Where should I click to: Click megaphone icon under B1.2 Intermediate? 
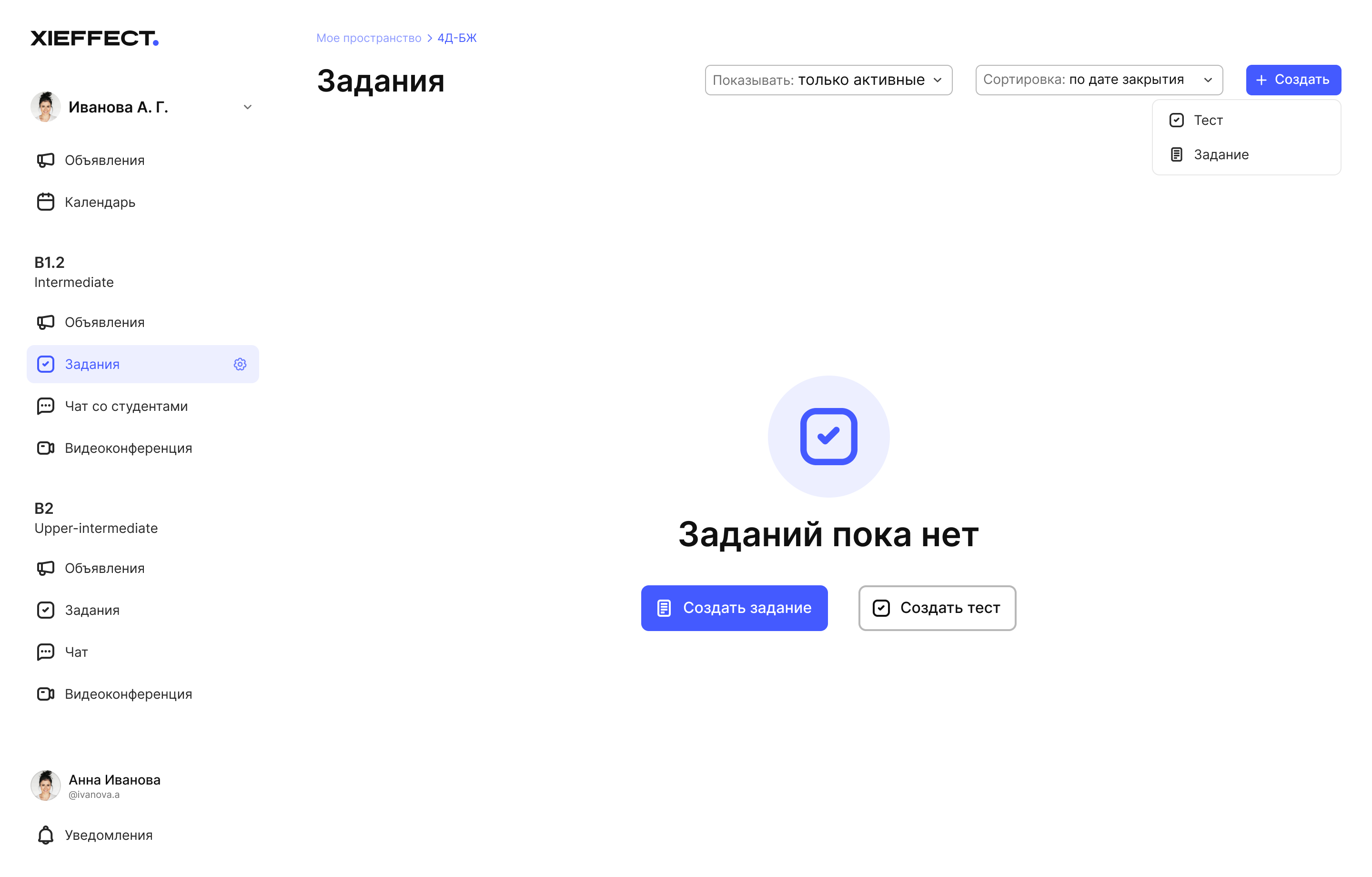pos(46,322)
